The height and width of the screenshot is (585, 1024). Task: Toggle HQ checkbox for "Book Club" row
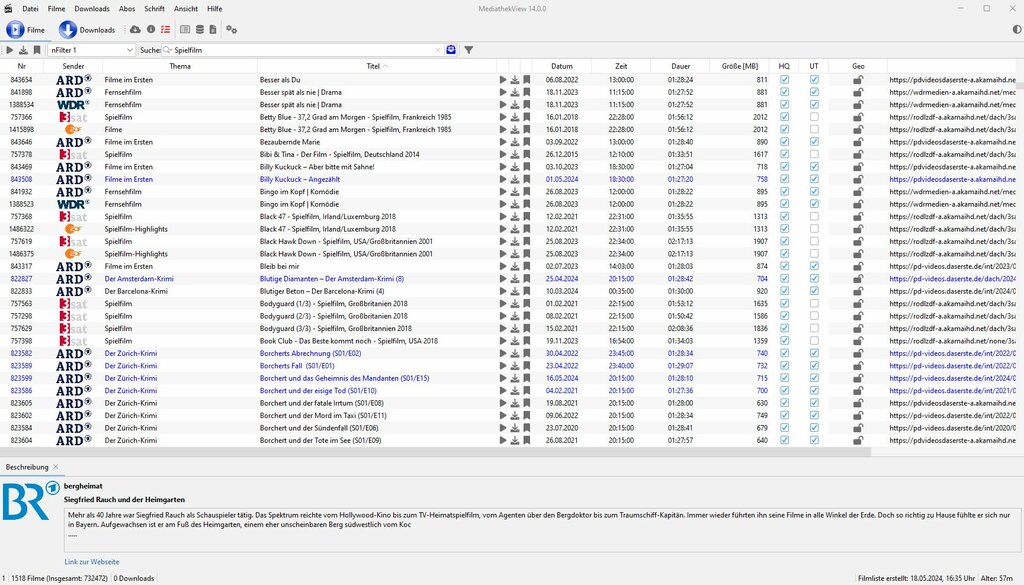[x=784, y=341]
